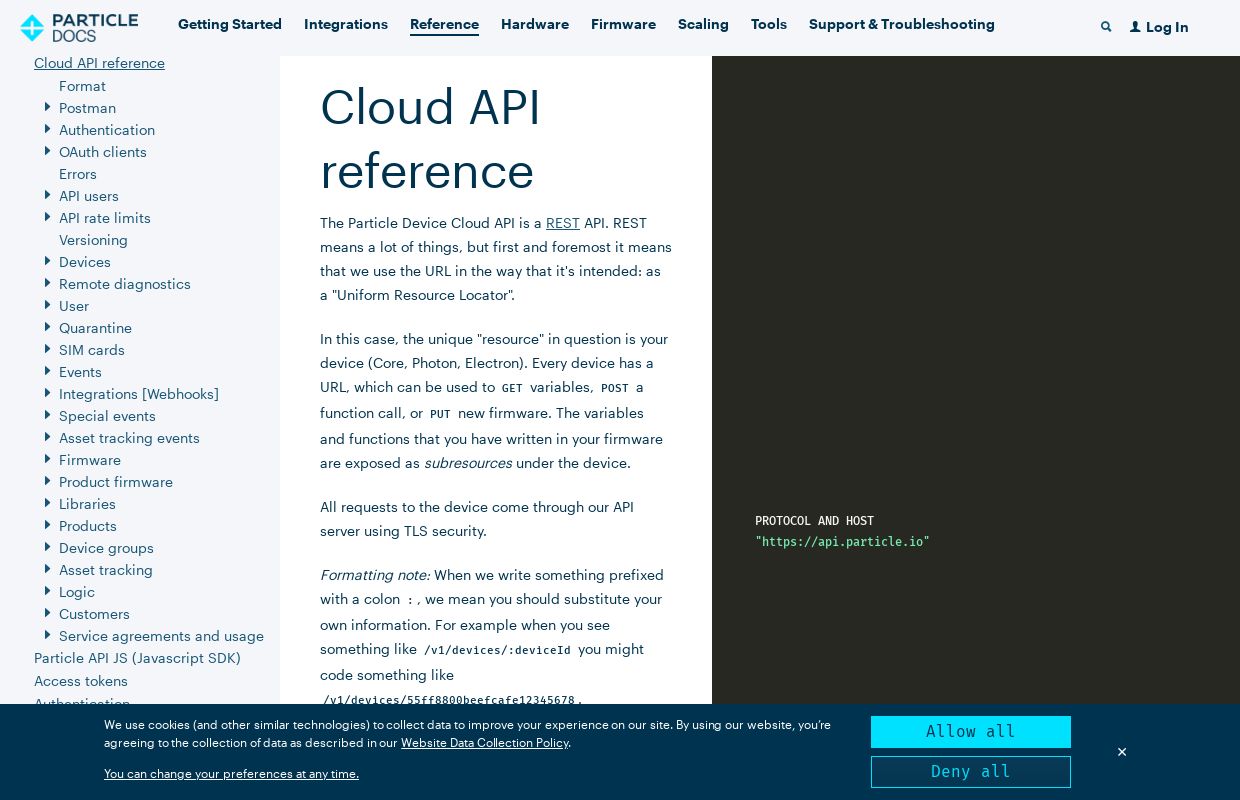
Task: Dismiss cookie banner with X icon
Action: pos(1122,752)
